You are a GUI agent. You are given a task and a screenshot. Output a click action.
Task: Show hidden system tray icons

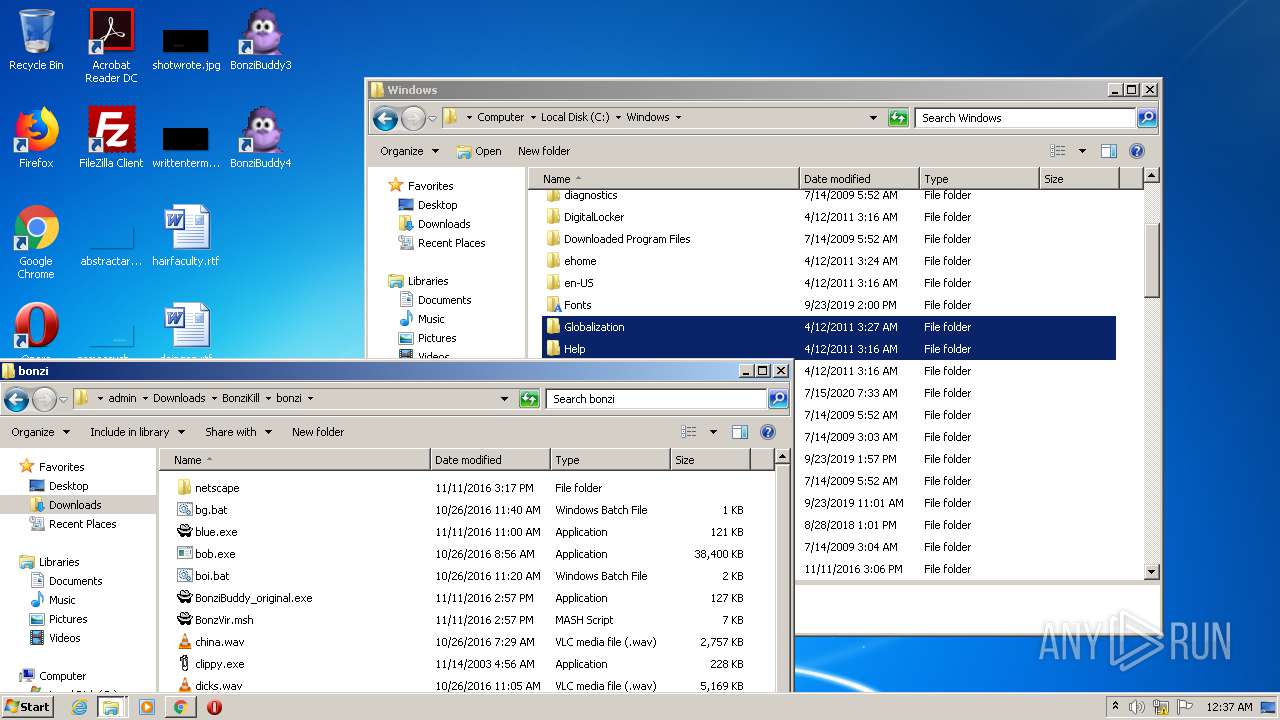(1115, 707)
